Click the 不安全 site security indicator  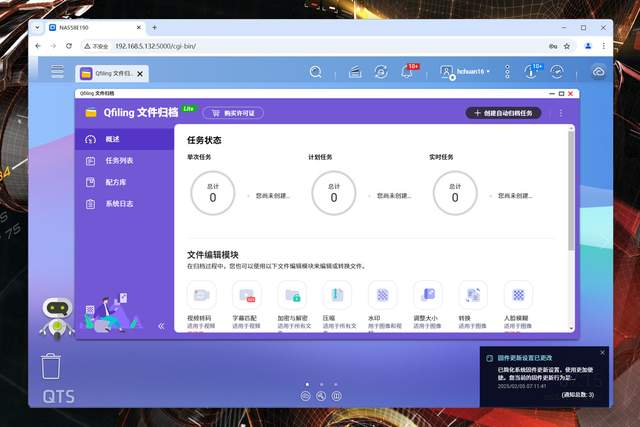click(96, 46)
